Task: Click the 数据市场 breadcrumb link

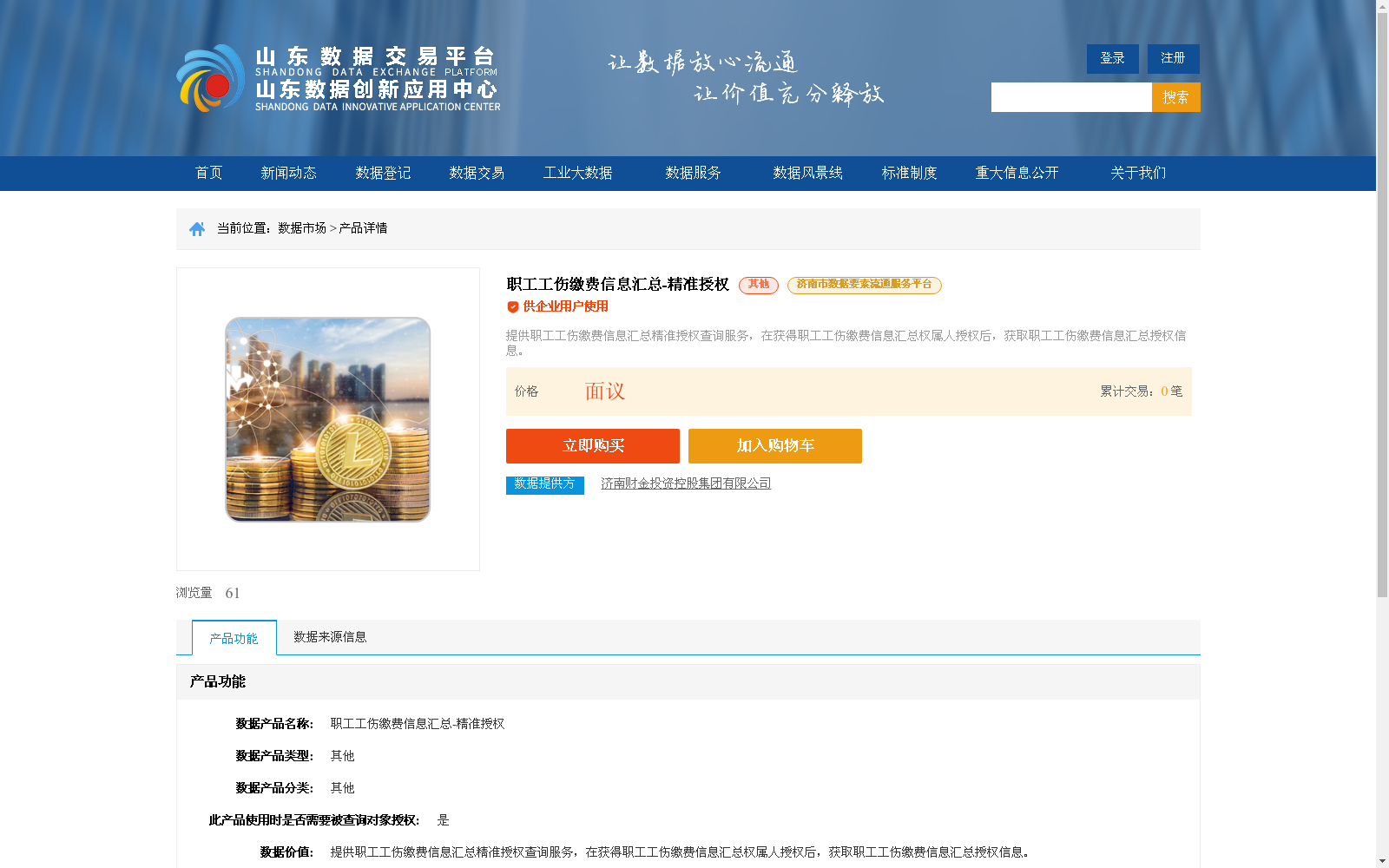Action: click(302, 228)
